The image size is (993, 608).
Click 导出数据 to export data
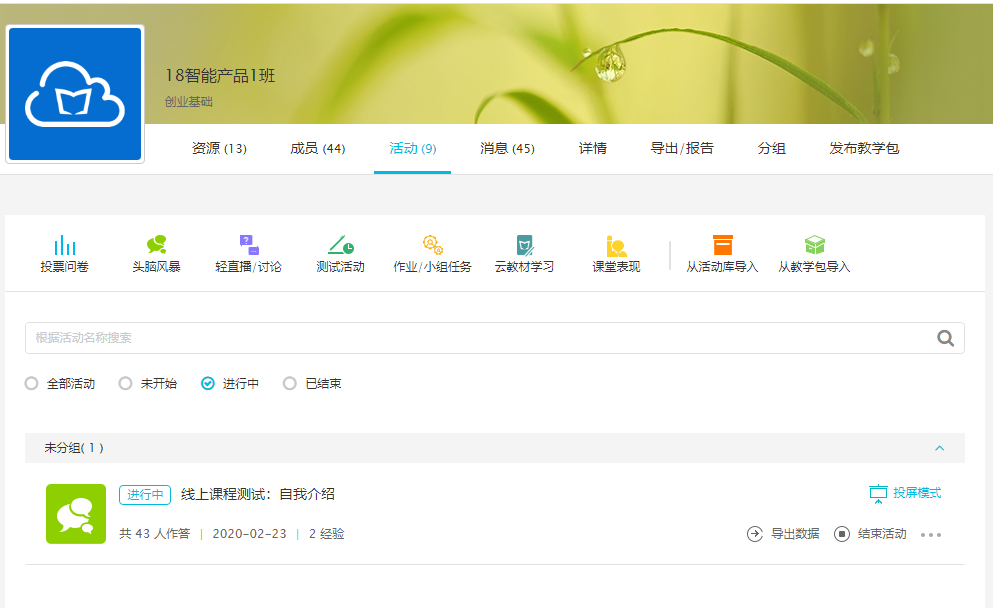pos(784,534)
